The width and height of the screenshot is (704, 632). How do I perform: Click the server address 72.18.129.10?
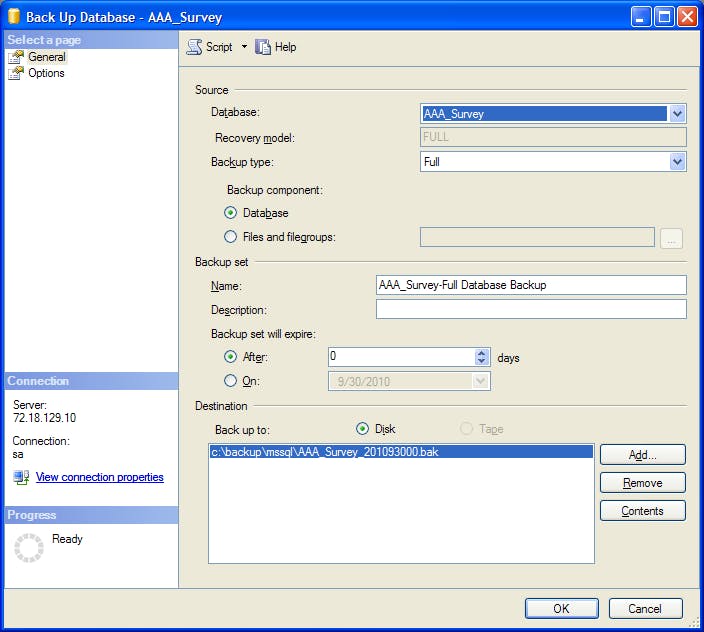(44, 418)
